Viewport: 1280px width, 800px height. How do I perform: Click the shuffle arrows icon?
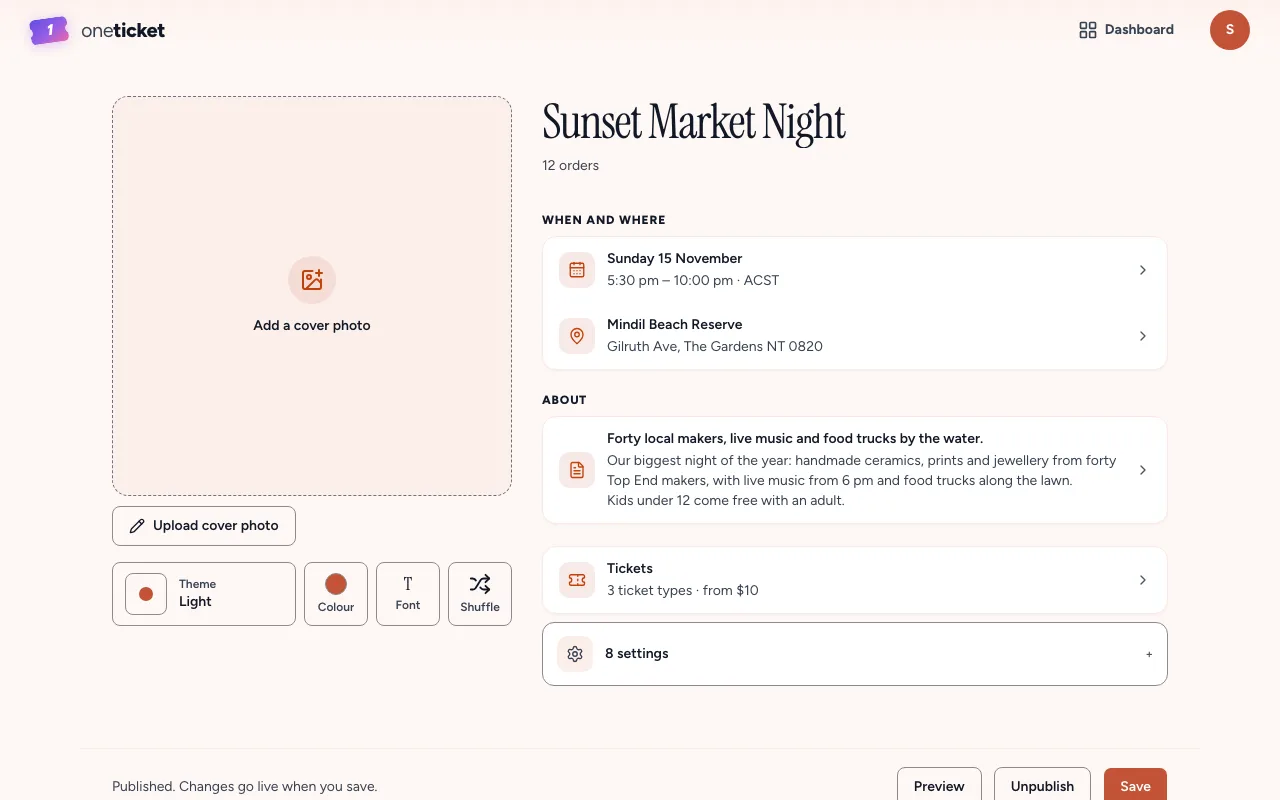(x=480, y=584)
